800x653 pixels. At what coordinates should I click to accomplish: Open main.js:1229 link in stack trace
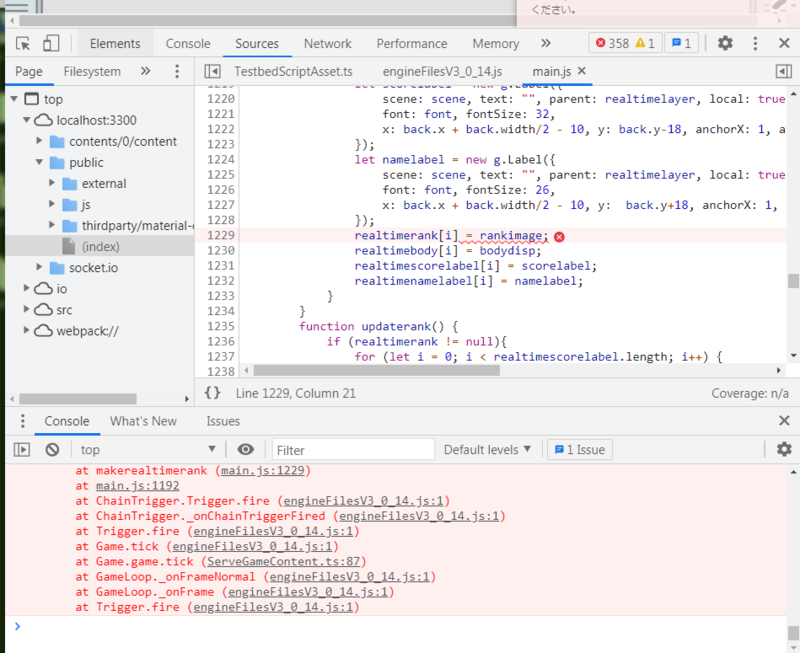[x=263, y=470]
